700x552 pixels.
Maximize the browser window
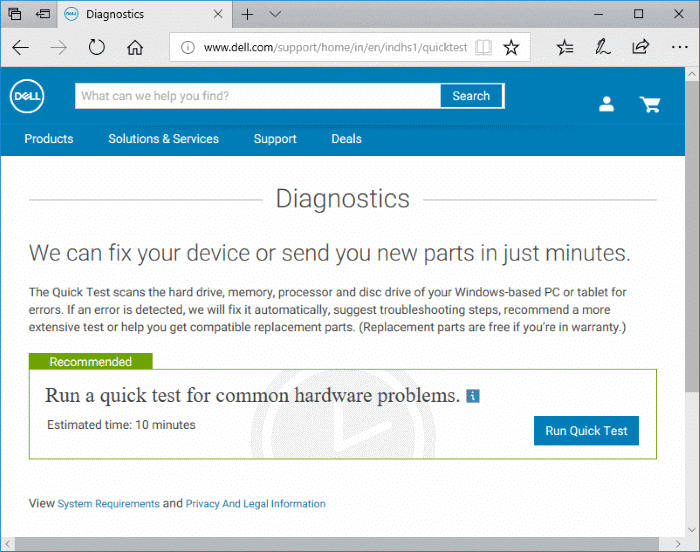(x=638, y=14)
